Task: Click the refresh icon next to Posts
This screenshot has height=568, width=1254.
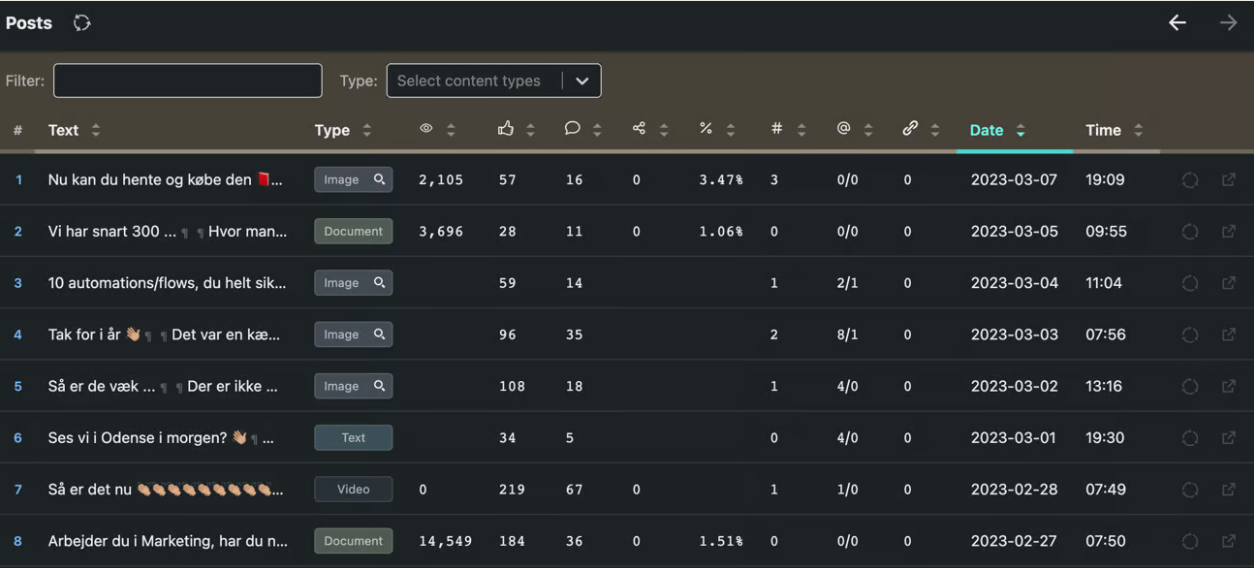Action: (82, 23)
